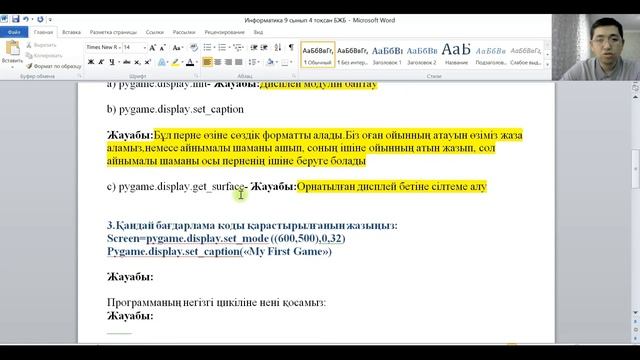640x360 pixels.
Task: Sort the selected text
Action: [278, 48]
